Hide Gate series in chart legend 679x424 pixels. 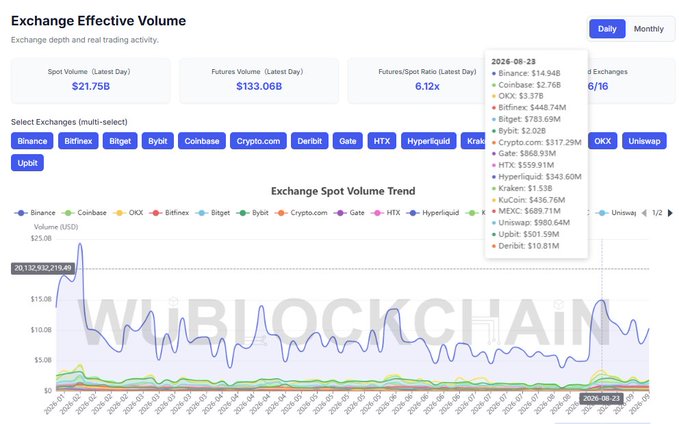349,213
